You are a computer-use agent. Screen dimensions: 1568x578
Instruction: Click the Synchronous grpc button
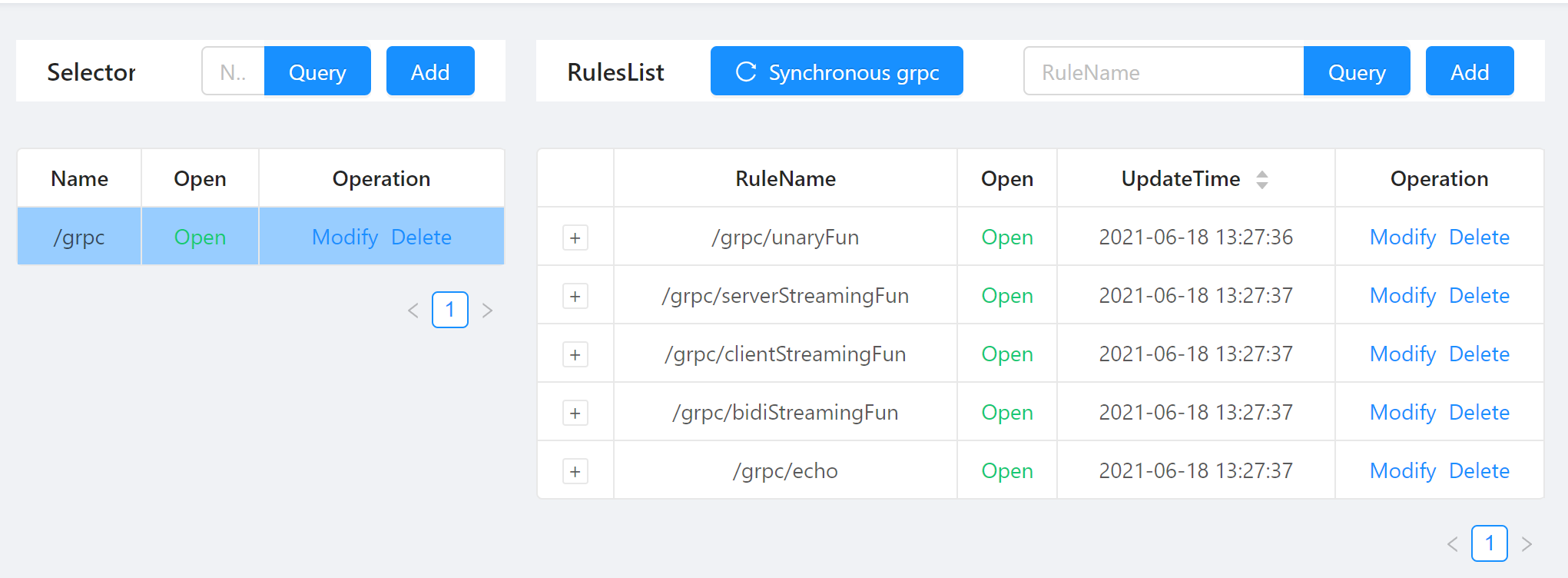(x=836, y=71)
